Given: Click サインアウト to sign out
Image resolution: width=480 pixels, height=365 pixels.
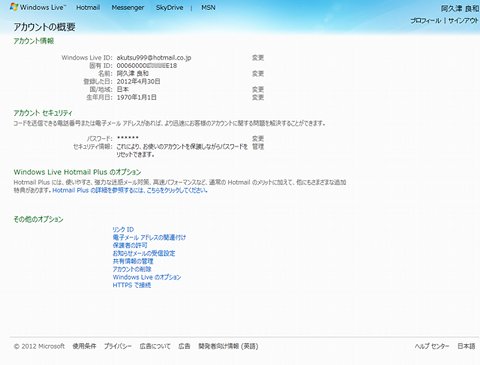Looking at the screenshot, I should pyautogui.click(x=463, y=21).
